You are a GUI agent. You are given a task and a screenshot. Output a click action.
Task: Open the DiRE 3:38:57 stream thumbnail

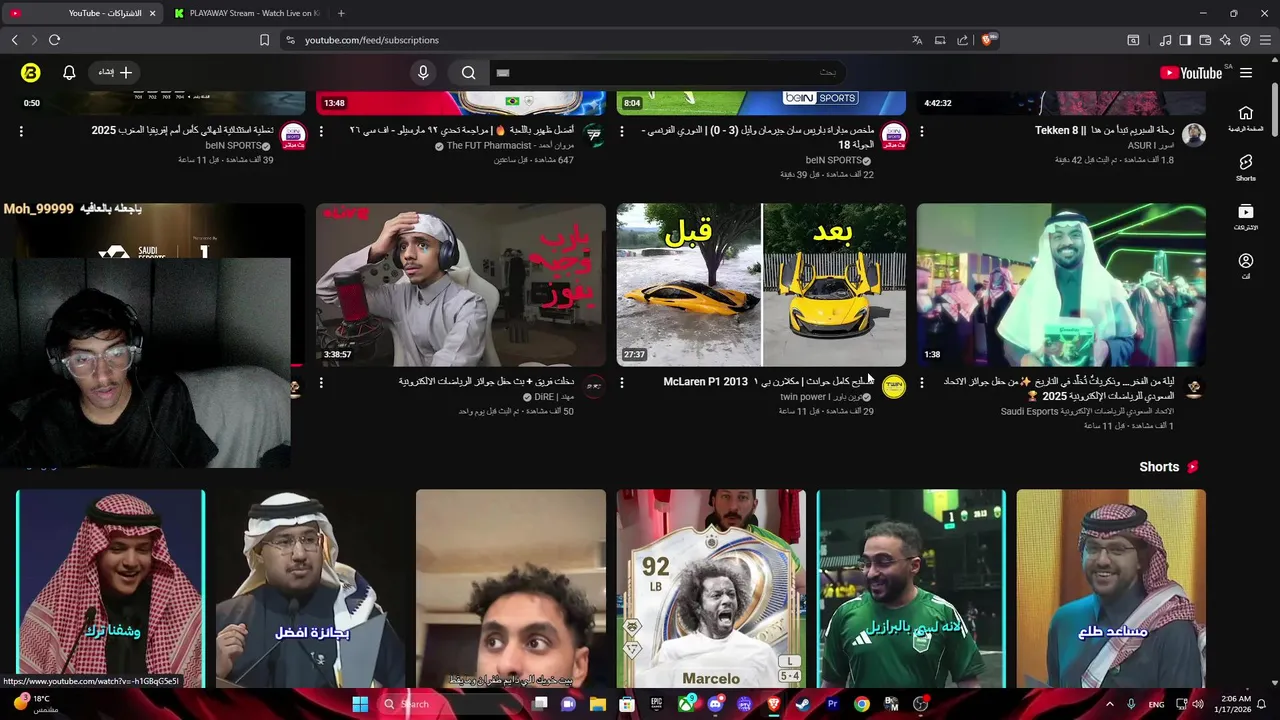point(461,285)
